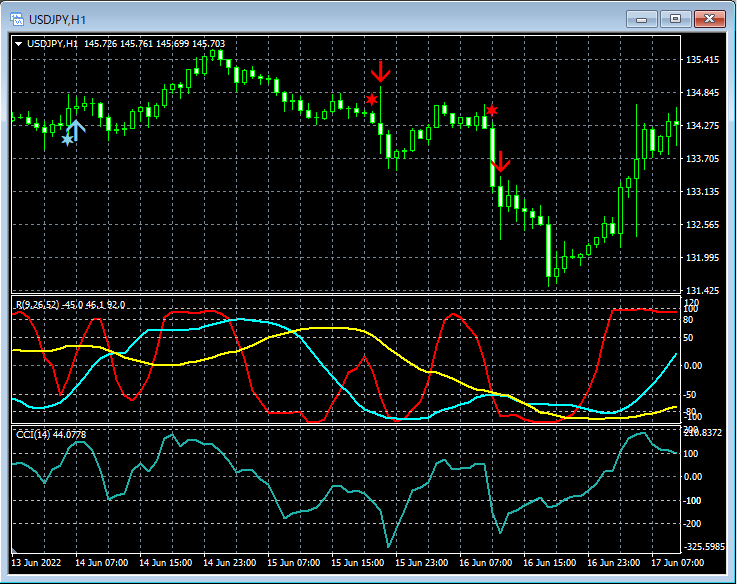
Task: Maximize the USDJPY,H1 chart window
Action: pos(676,19)
